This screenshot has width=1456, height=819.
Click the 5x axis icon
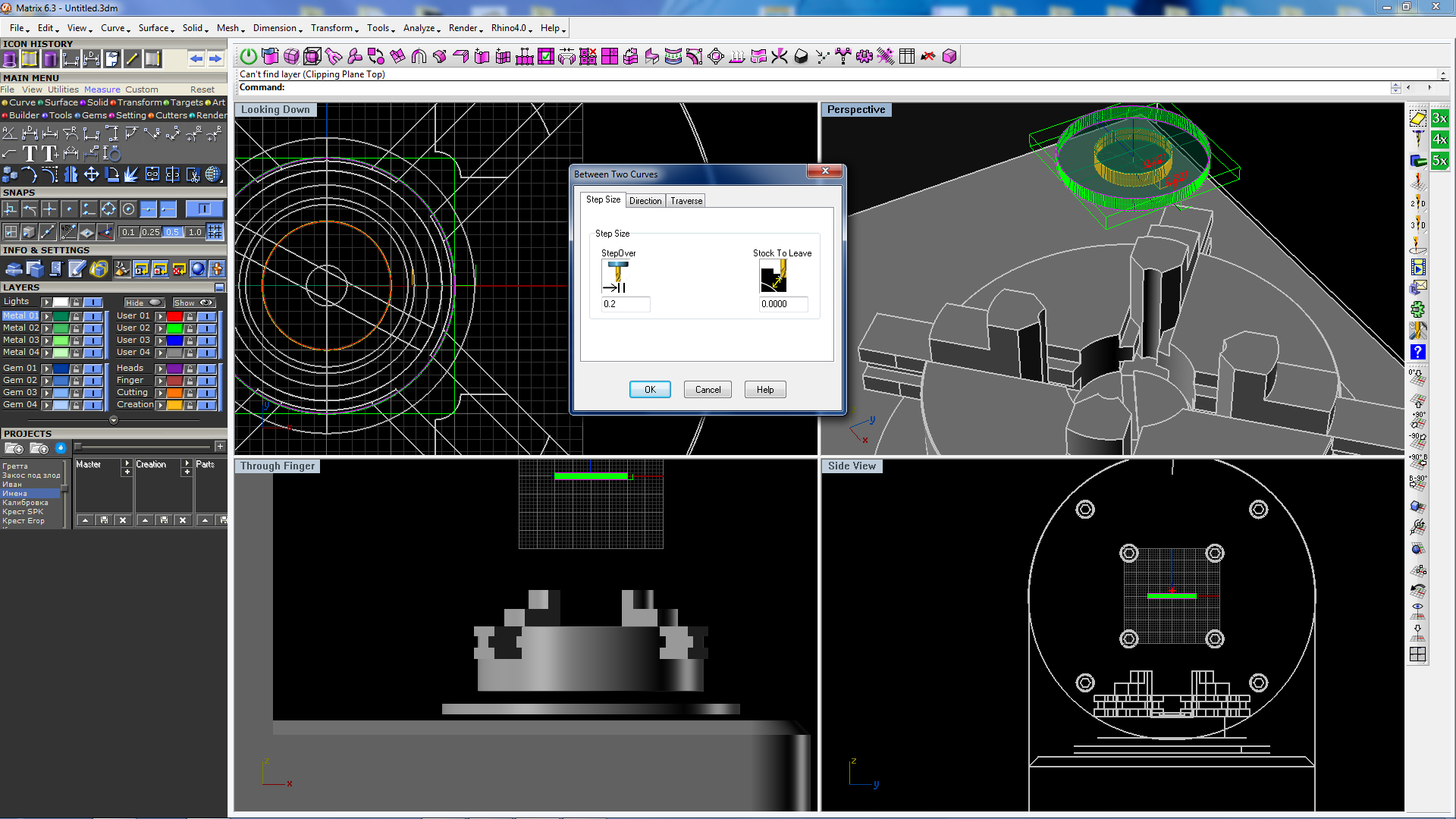(1439, 162)
